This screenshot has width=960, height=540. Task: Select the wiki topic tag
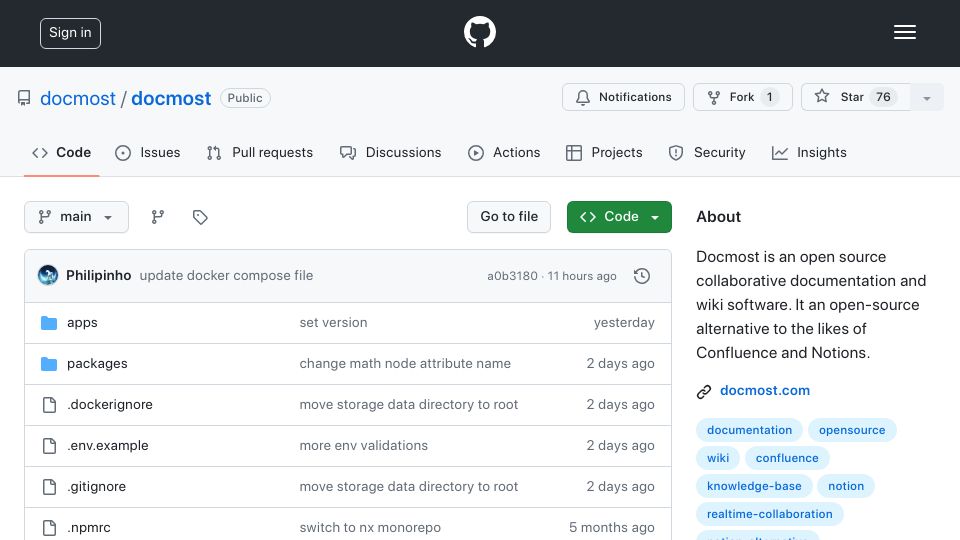718,459
